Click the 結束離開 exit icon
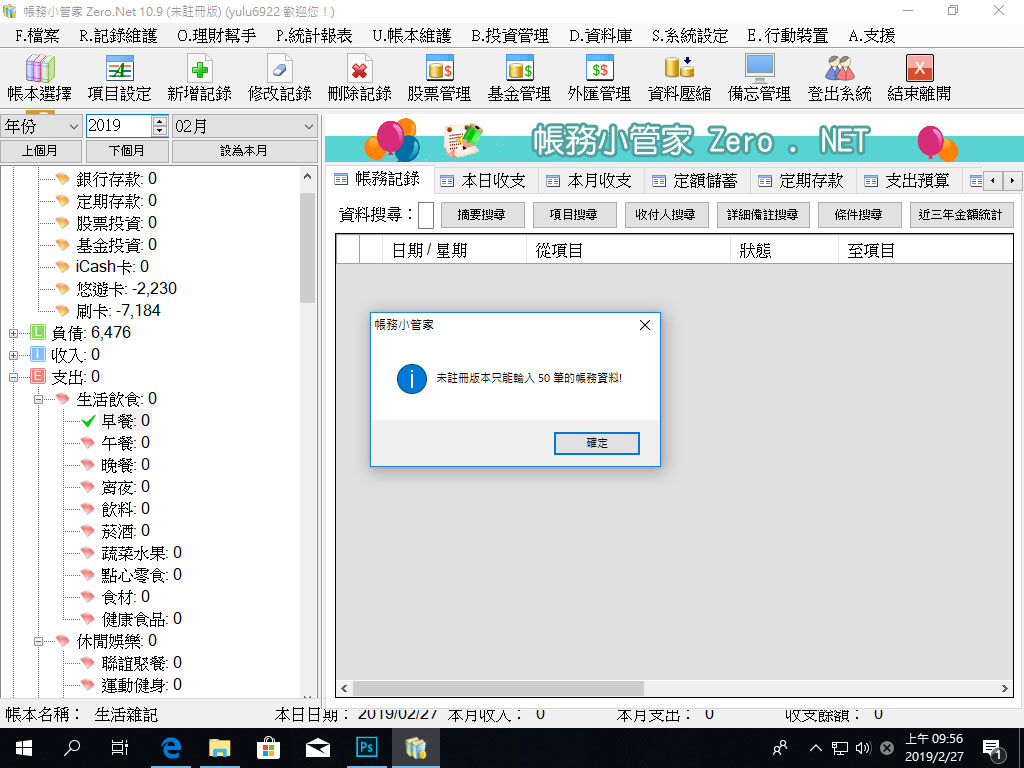Image resolution: width=1024 pixels, height=768 pixels. (x=920, y=78)
